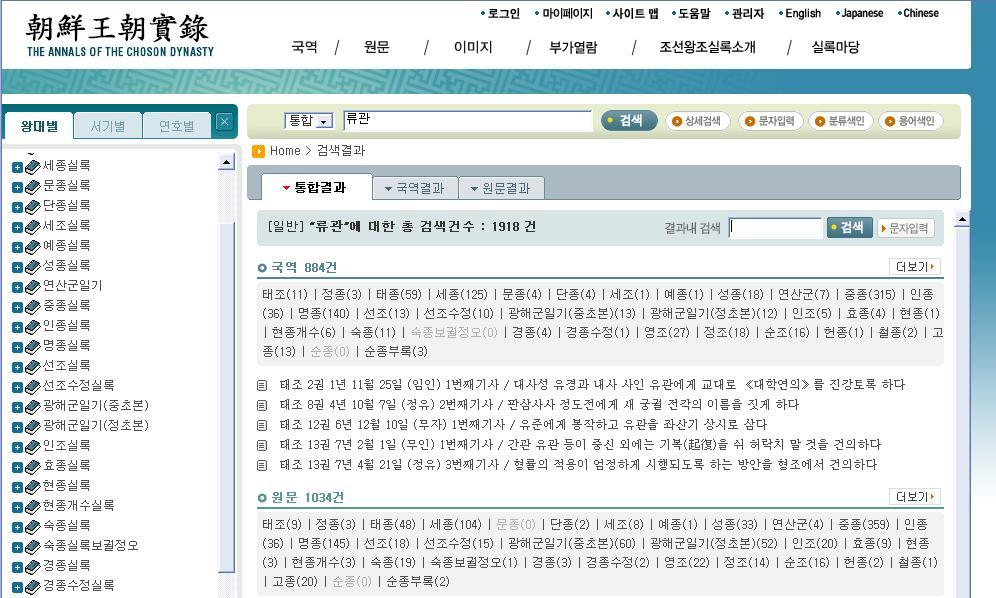Click the book icon beside 경종실록
Screen dimensions: 996x598
click(x=32, y=567)
